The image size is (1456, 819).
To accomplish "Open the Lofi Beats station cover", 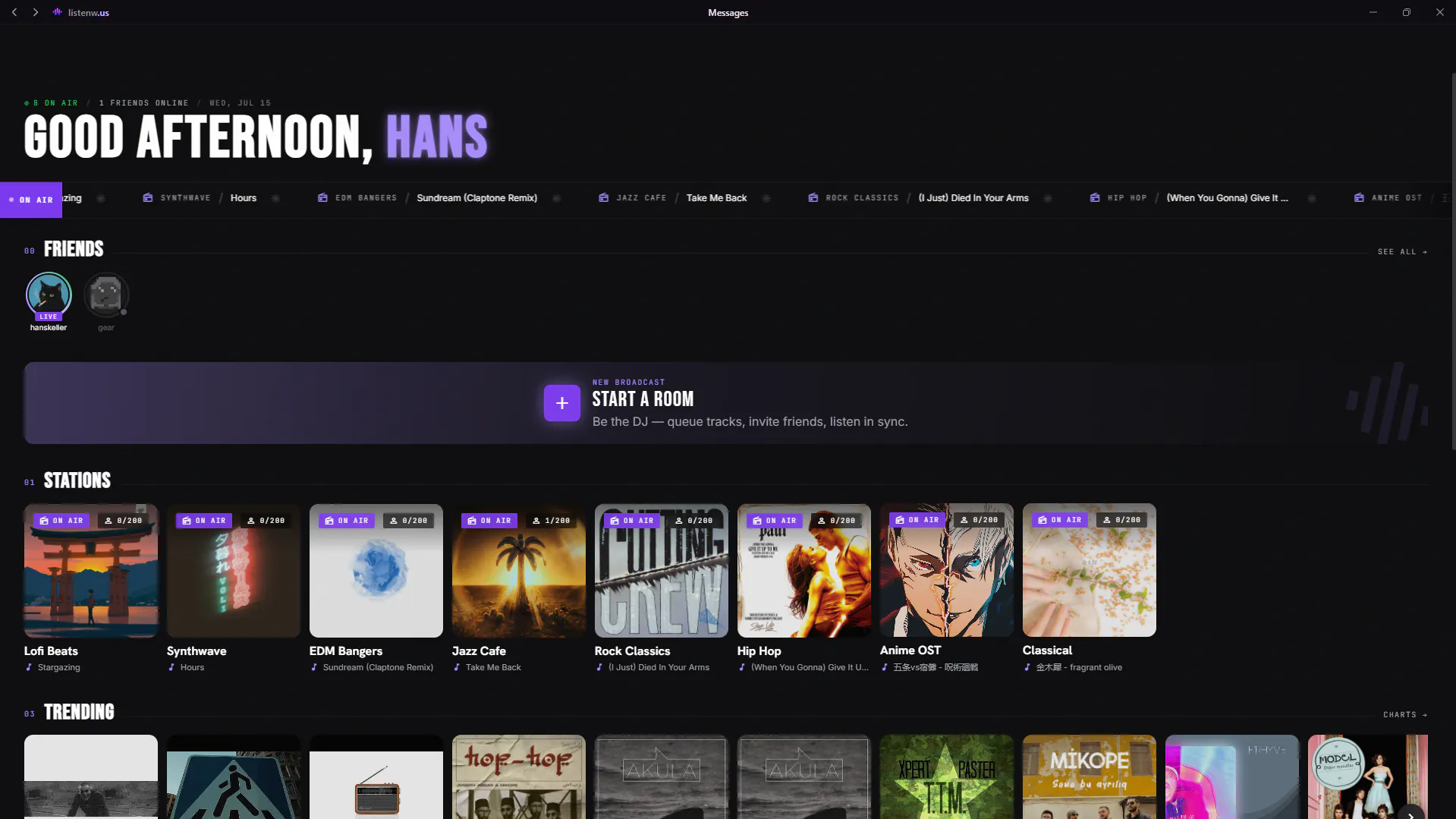I will point(91,570).
